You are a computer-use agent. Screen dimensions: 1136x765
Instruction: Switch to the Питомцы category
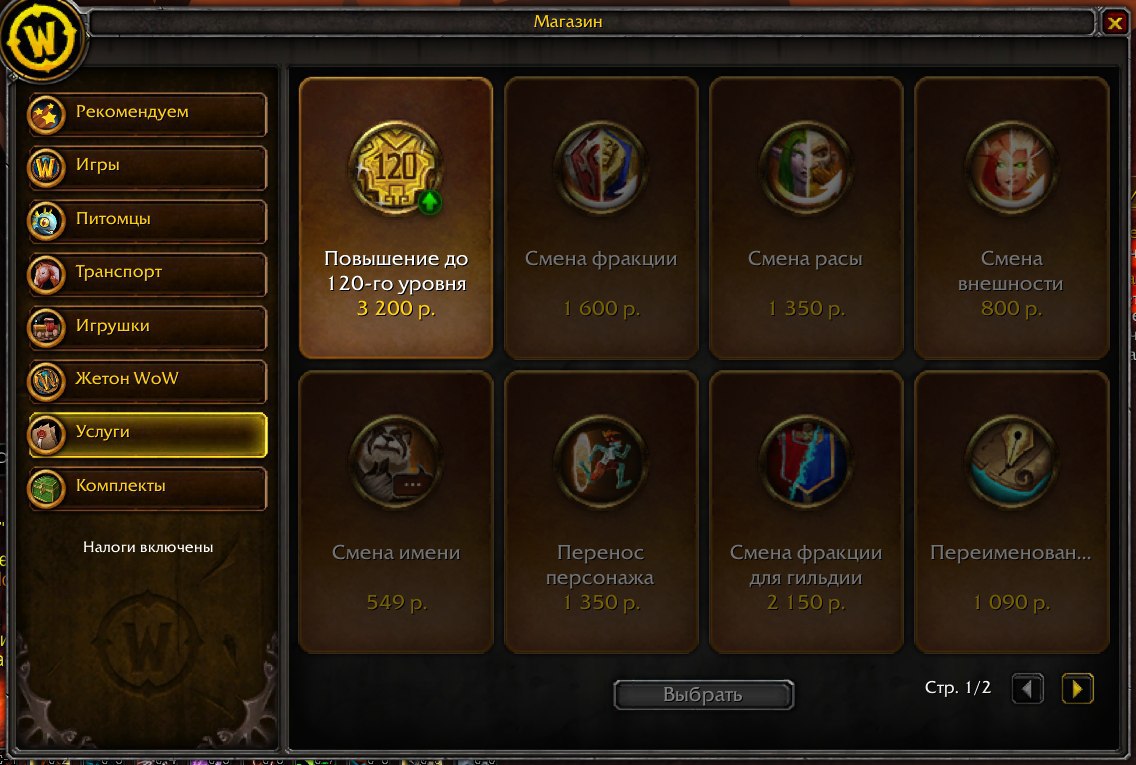point(147,221)
